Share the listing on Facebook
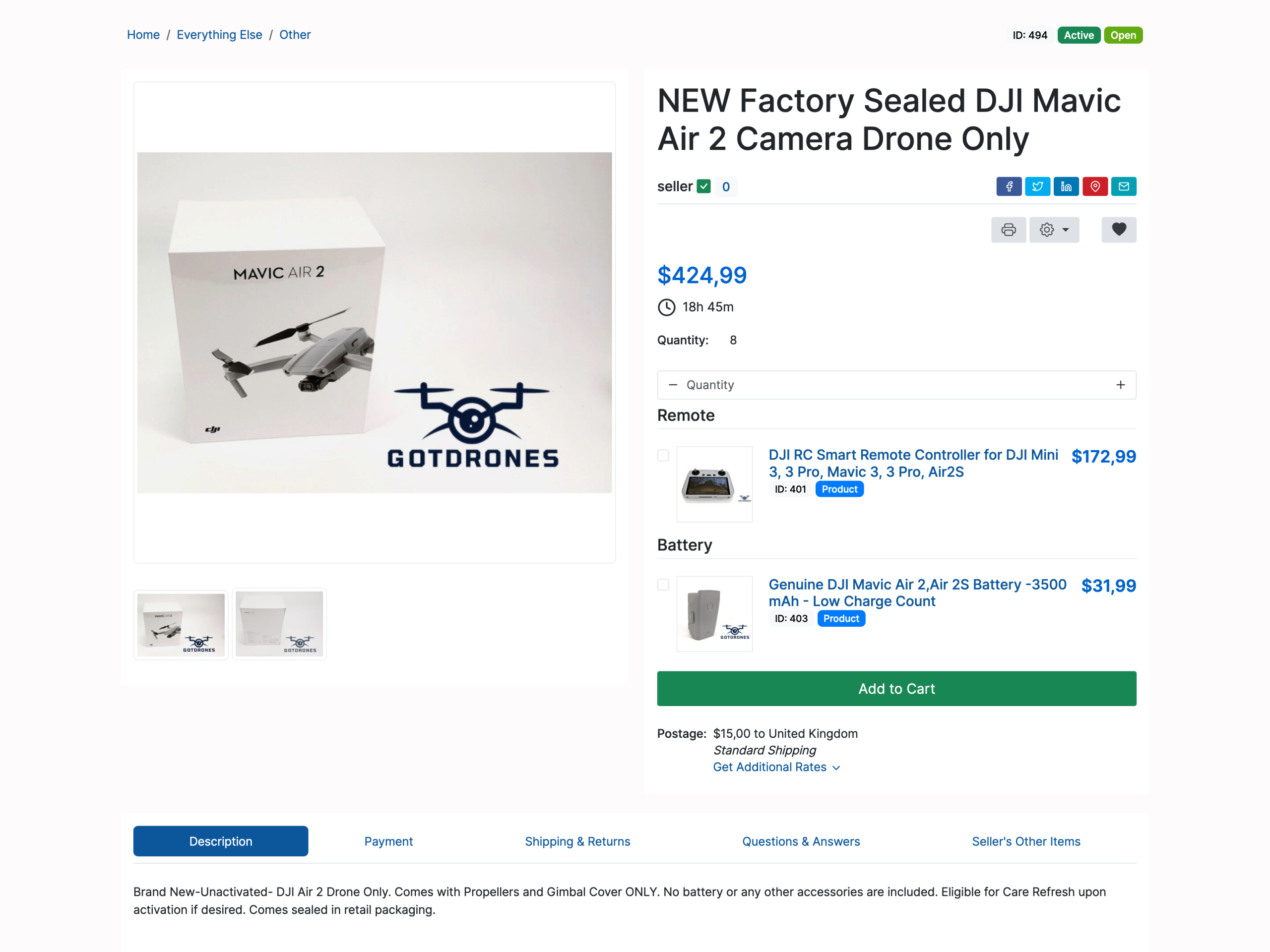The width and height of the screenshot is (1270, 952). [1009, 186]
